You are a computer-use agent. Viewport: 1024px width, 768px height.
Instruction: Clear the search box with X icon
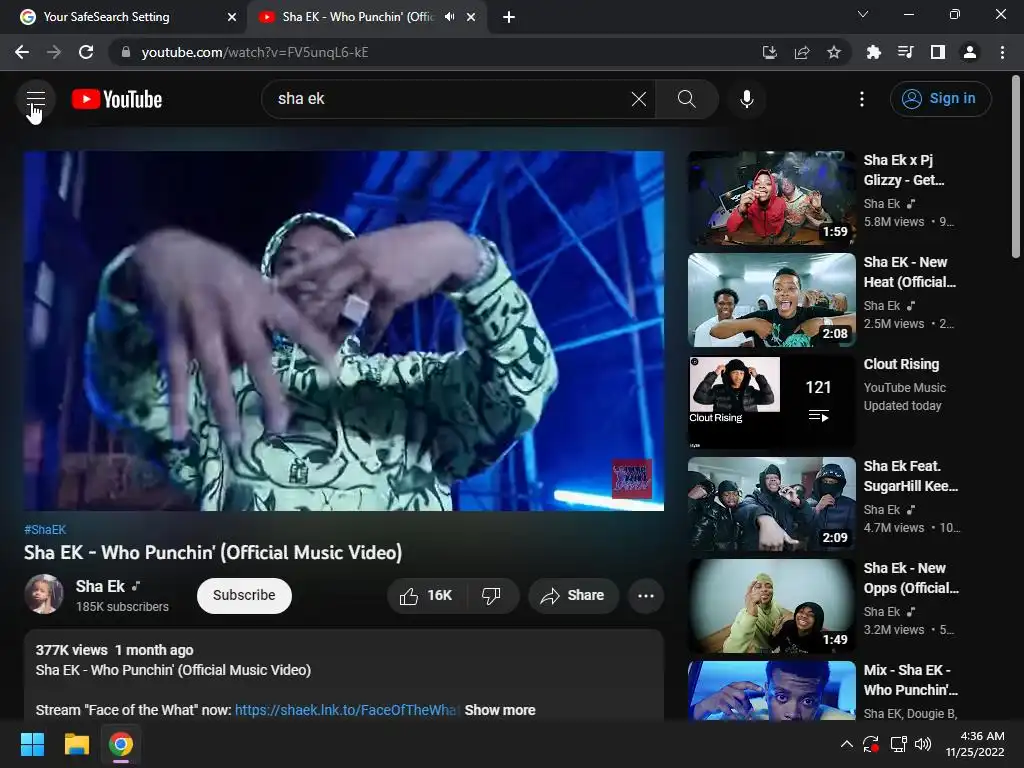pyautogui.click(x=639, y=99)
